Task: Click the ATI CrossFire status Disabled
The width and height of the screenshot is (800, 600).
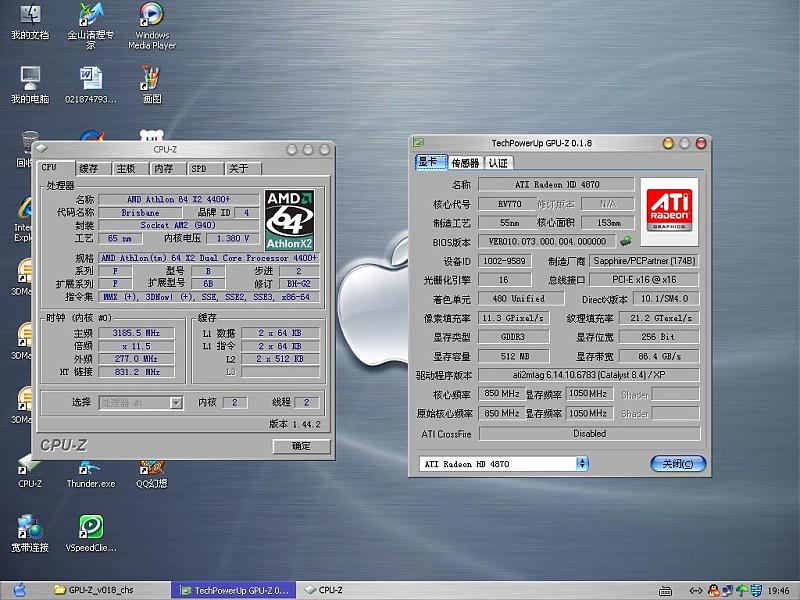Action: point(589,434)
